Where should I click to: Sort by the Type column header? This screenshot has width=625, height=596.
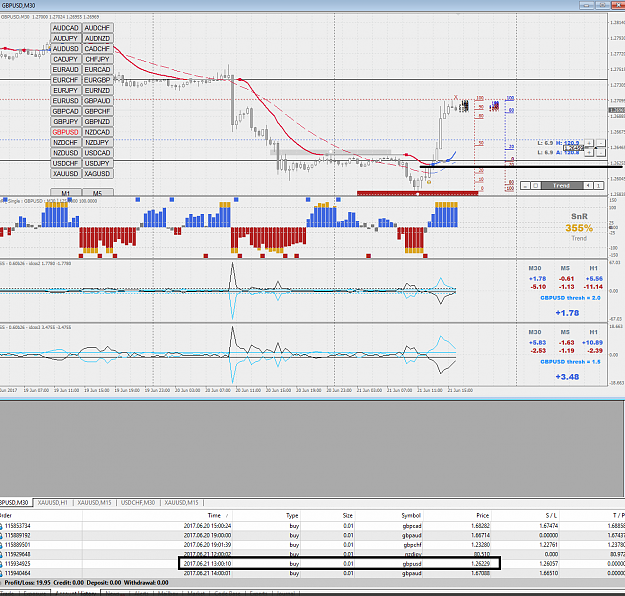coord(292,515)
